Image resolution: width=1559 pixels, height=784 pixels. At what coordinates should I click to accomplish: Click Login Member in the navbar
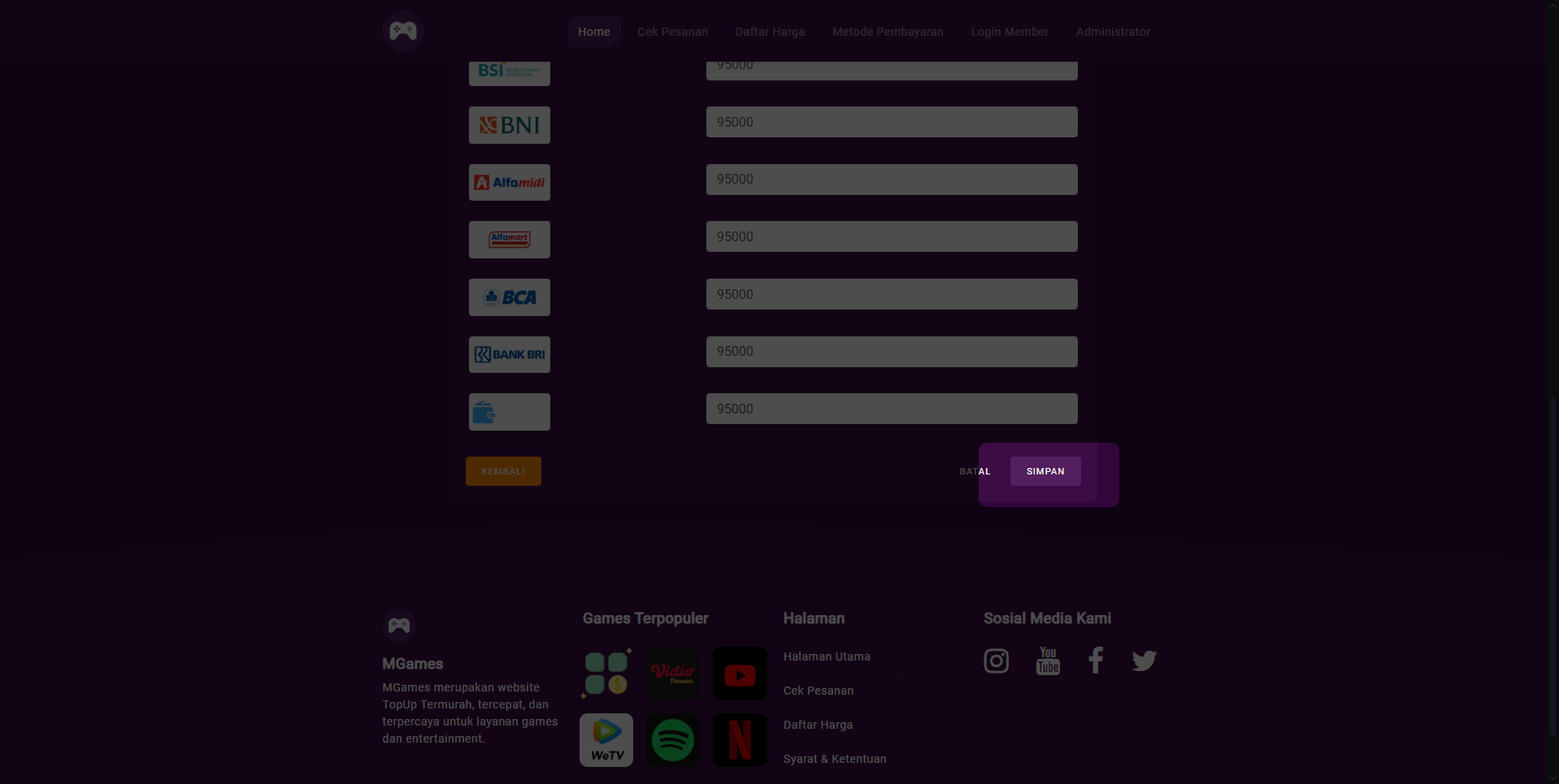tap(1010, 32)
